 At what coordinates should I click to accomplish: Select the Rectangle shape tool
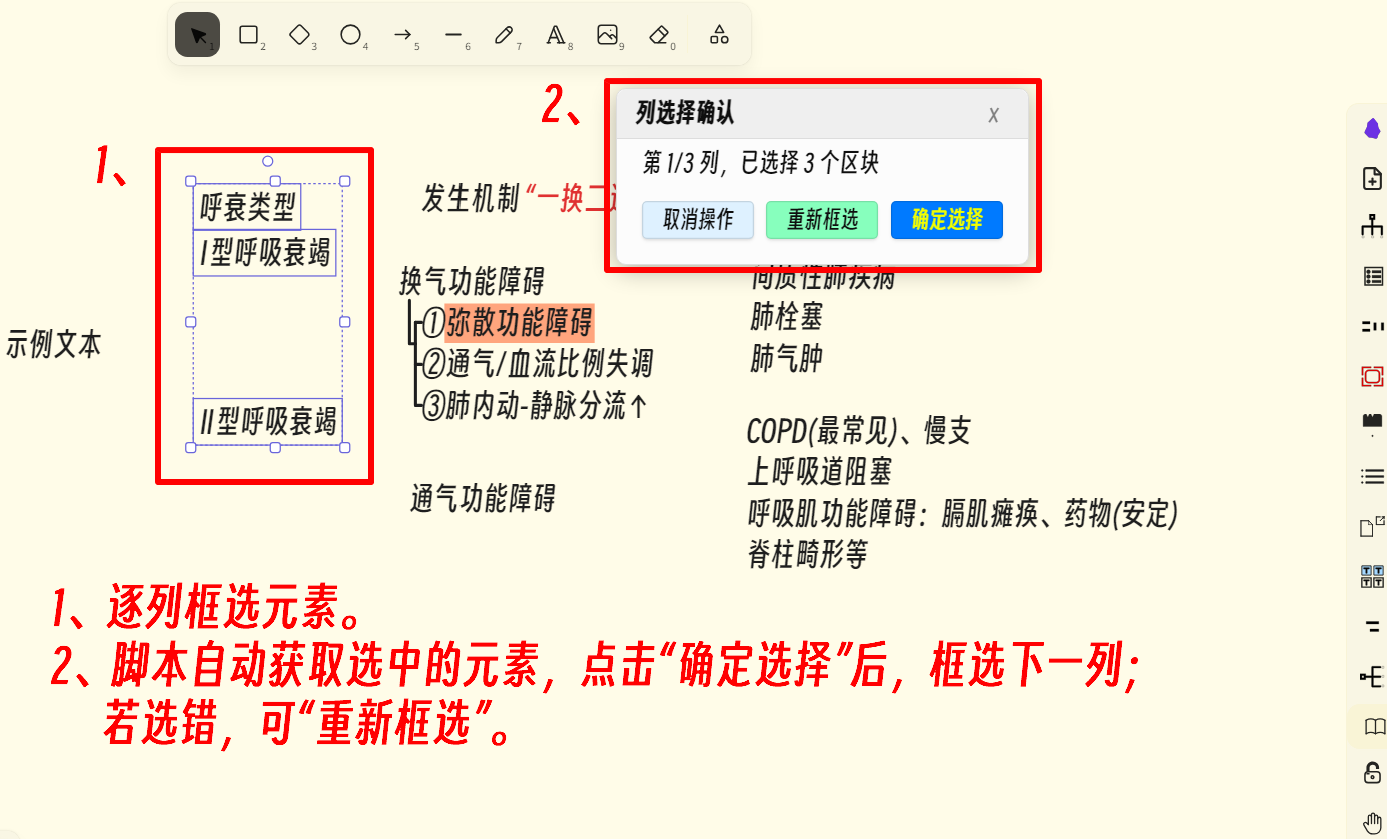coord(249,35)
